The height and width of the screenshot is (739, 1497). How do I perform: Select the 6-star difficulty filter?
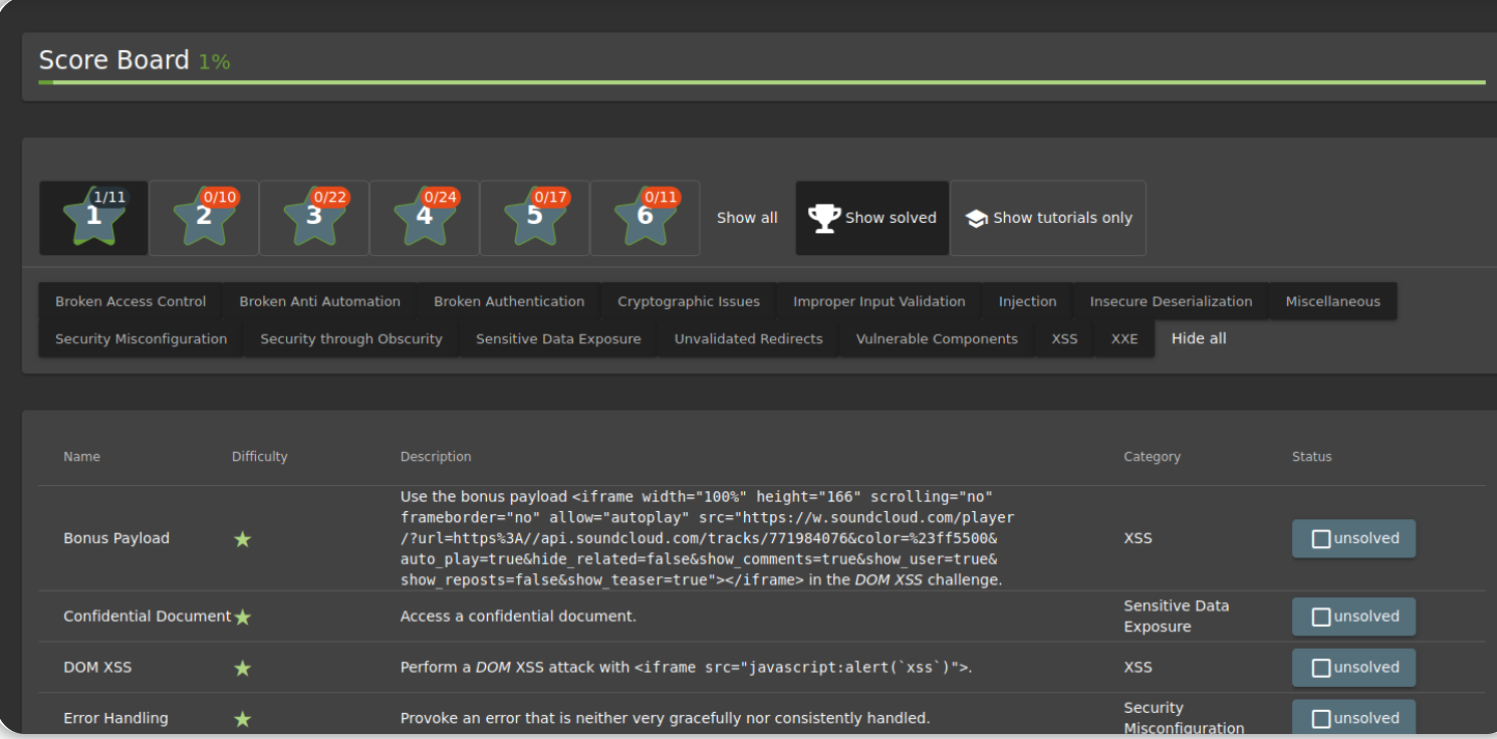point(645,218)
